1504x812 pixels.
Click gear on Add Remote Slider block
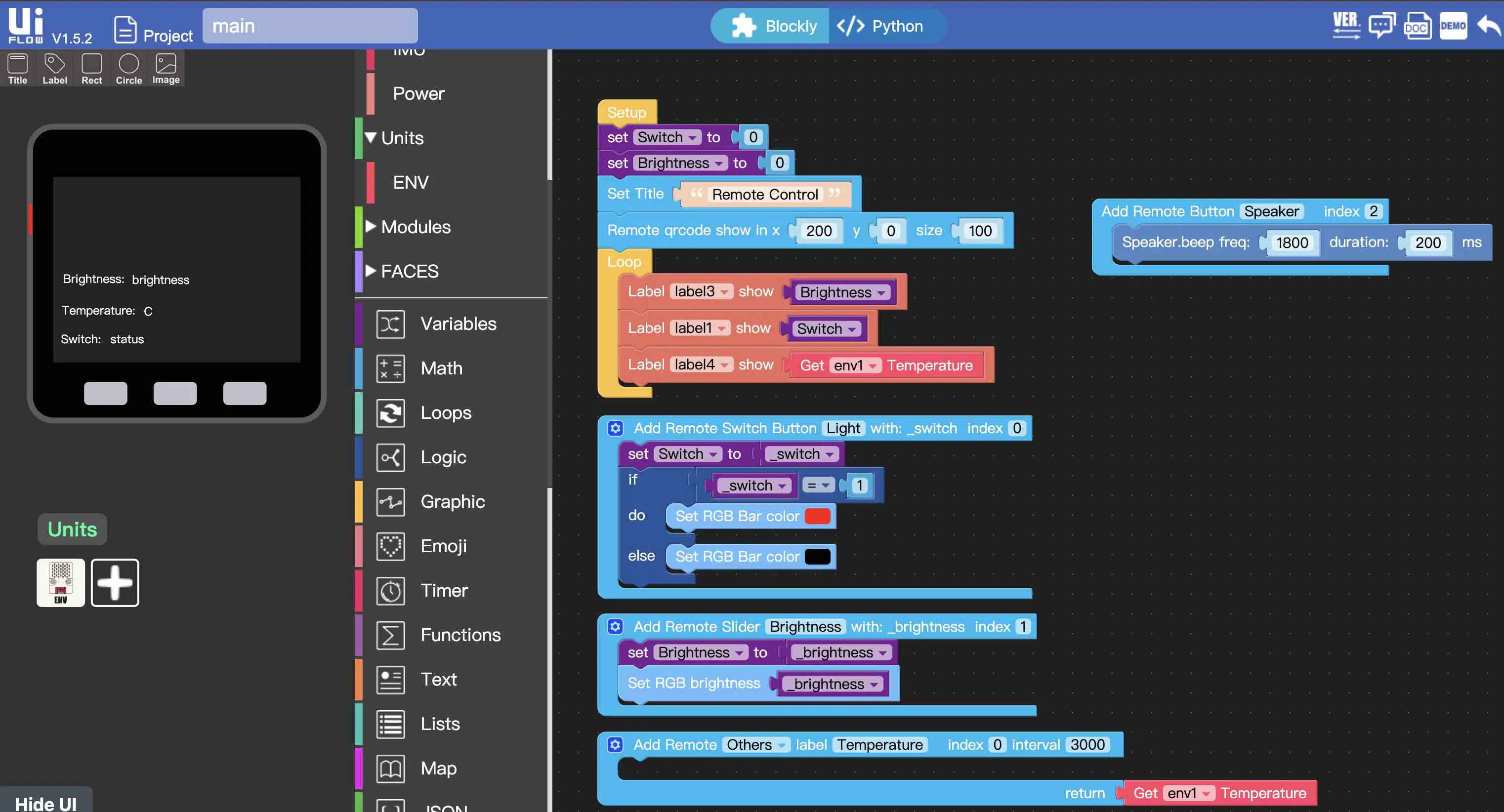click(x=615, y=627)
